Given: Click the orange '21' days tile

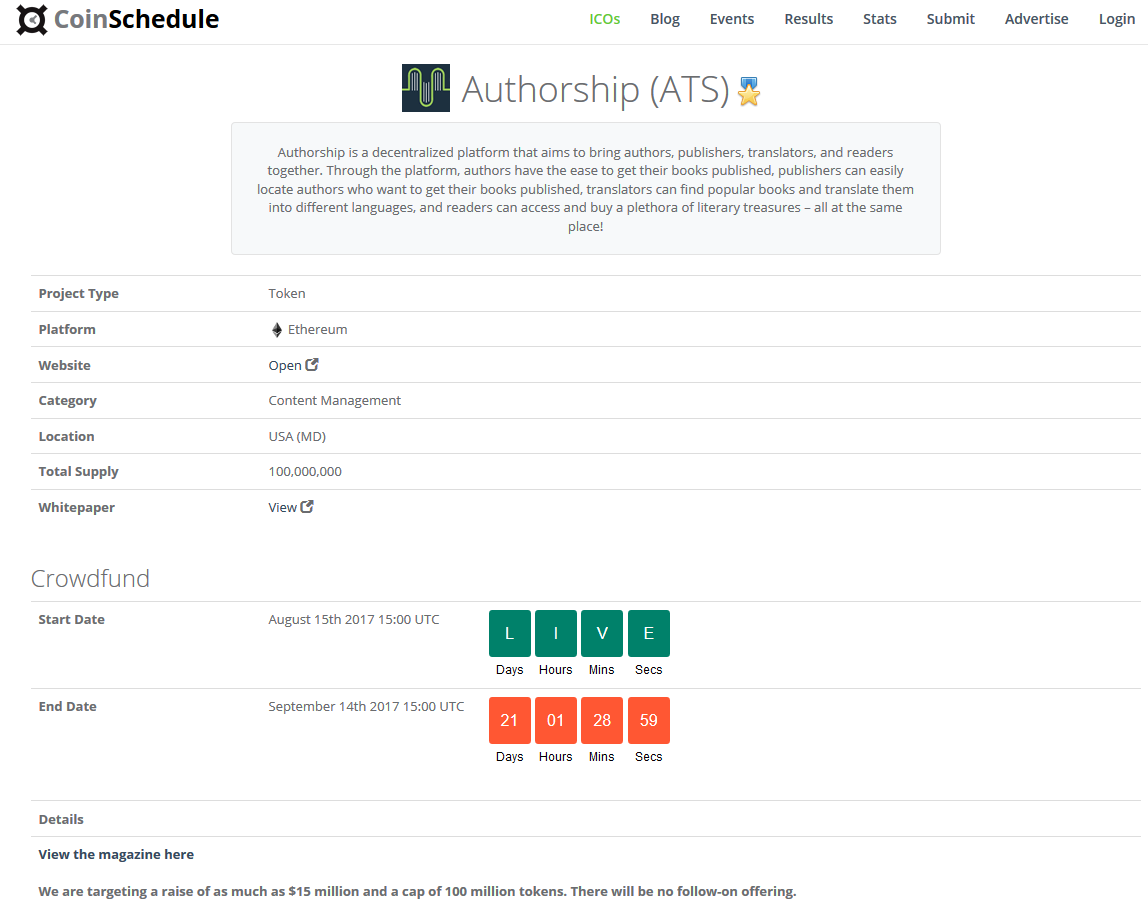Looking at the screenshot, I should click(510, 720).
